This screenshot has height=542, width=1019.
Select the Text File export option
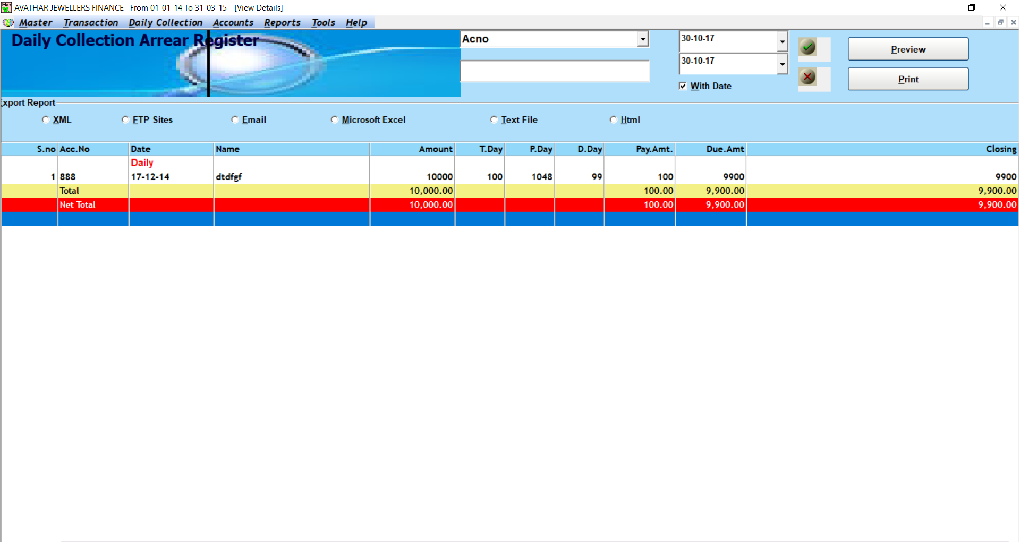pos(494,120)
